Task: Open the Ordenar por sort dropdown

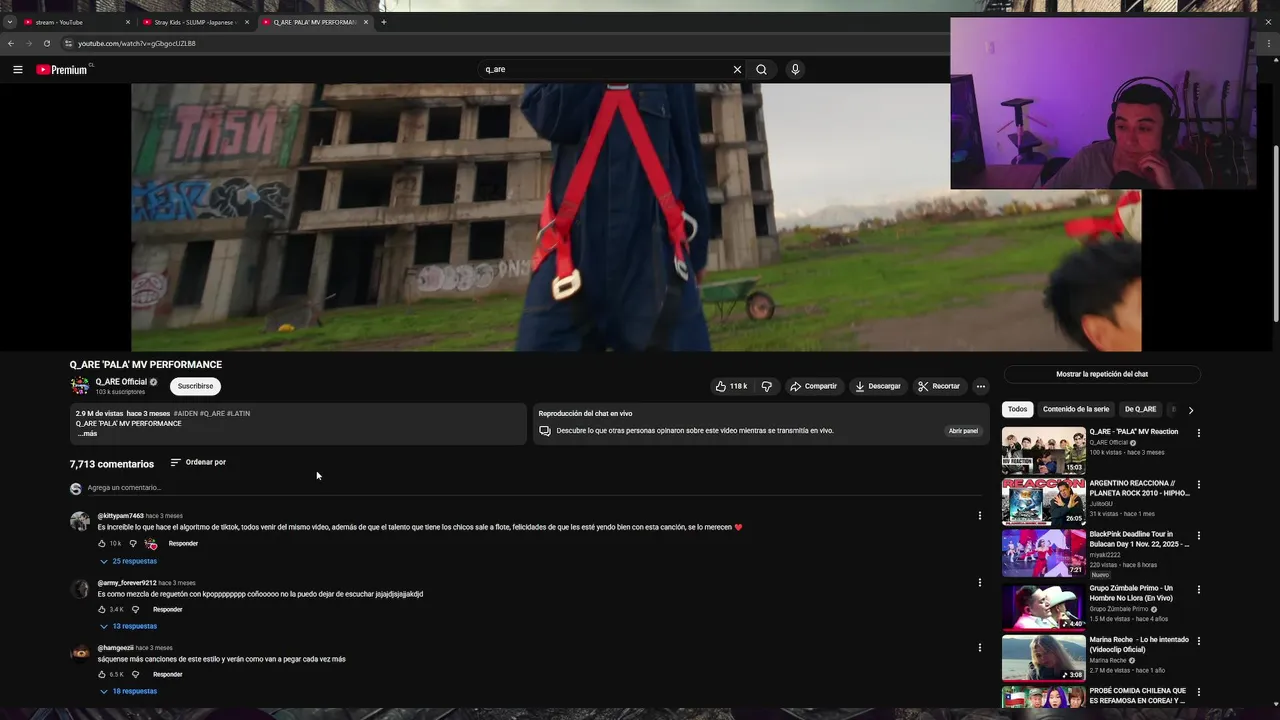Action: point(198,462)
